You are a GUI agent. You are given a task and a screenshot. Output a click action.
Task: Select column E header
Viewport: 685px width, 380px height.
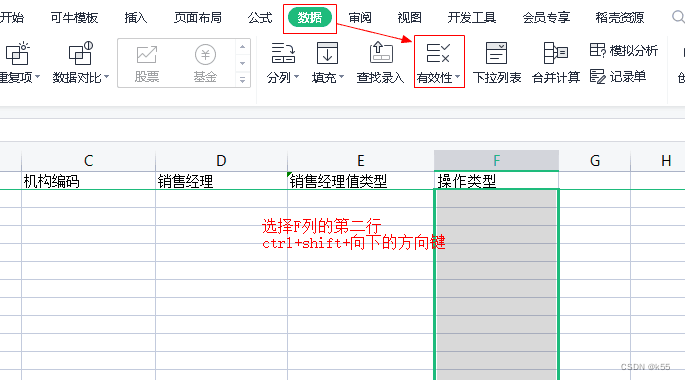361,161
